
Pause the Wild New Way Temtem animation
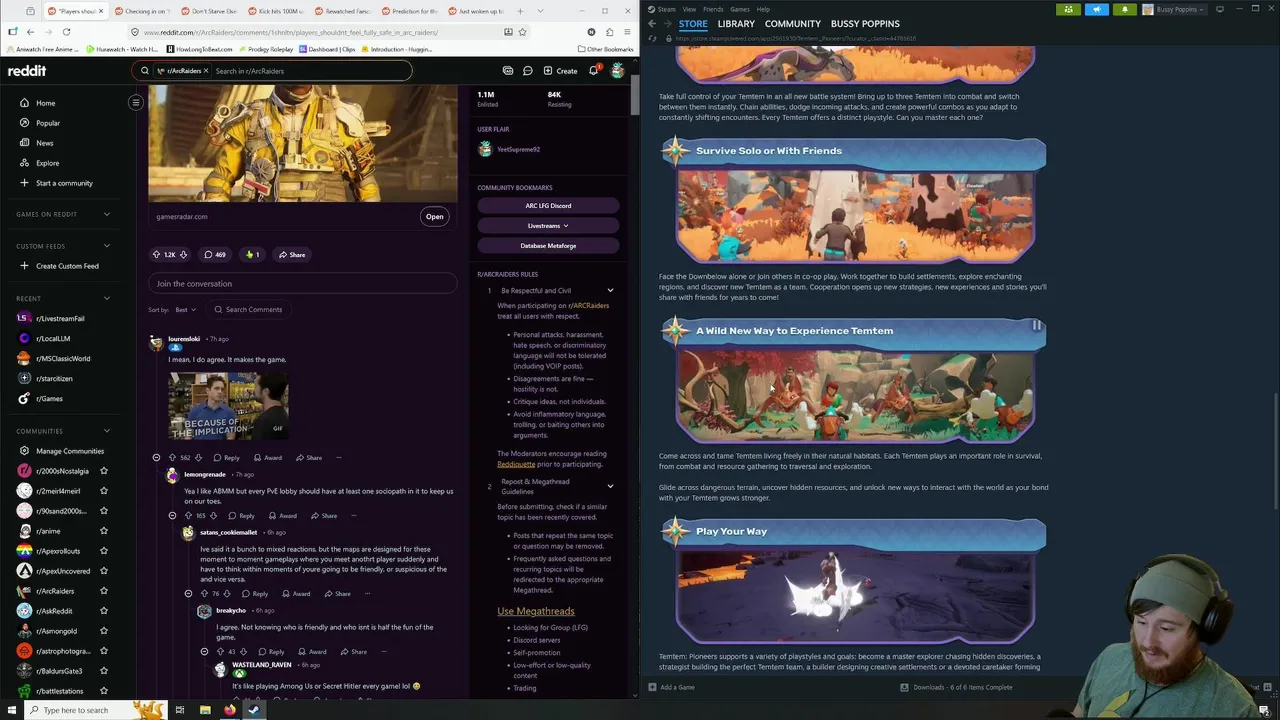point(1036,326)
